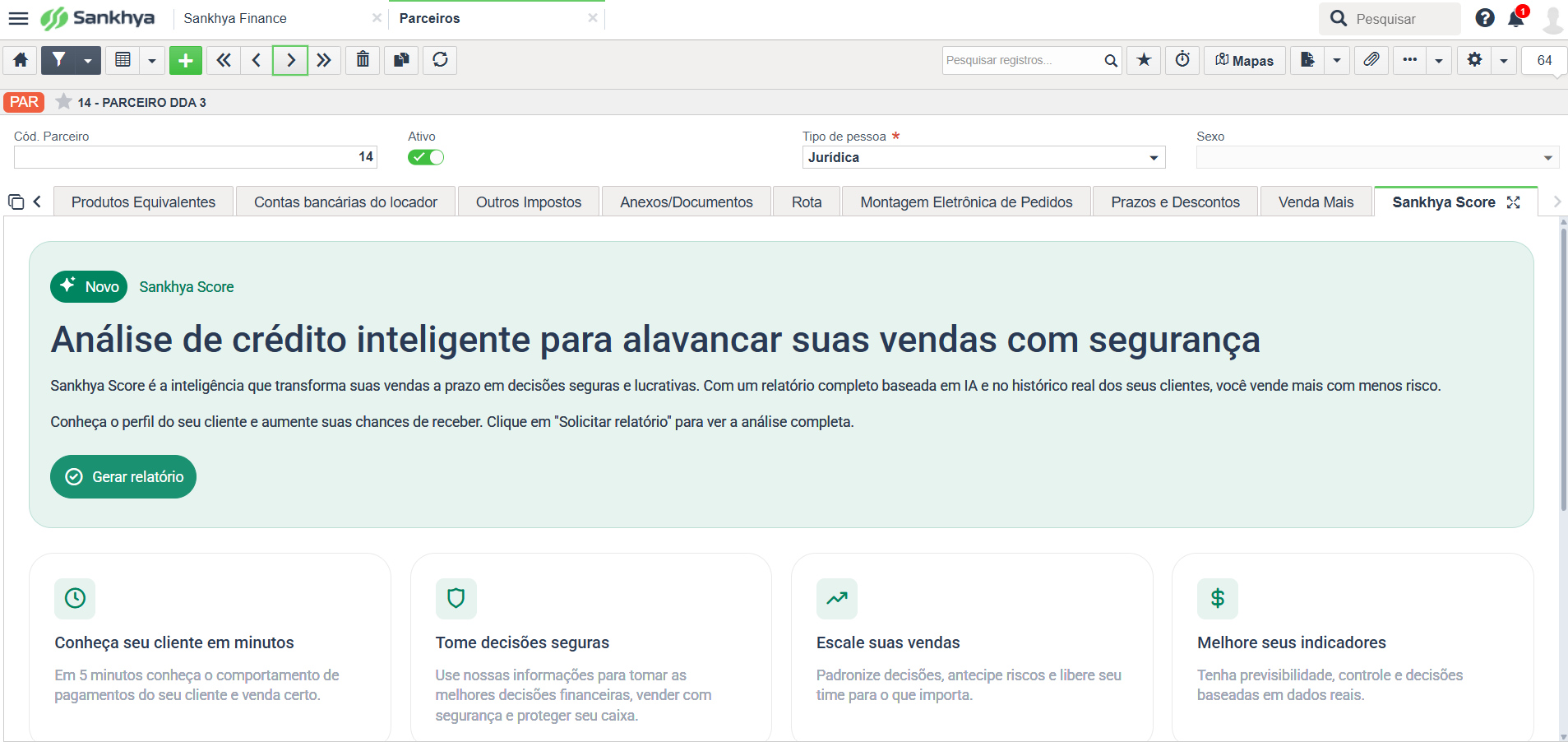Click the Cód. Parceiro field
This screenshot has height=742, width=1568.
pyautogui.click(x=196, y=156)
